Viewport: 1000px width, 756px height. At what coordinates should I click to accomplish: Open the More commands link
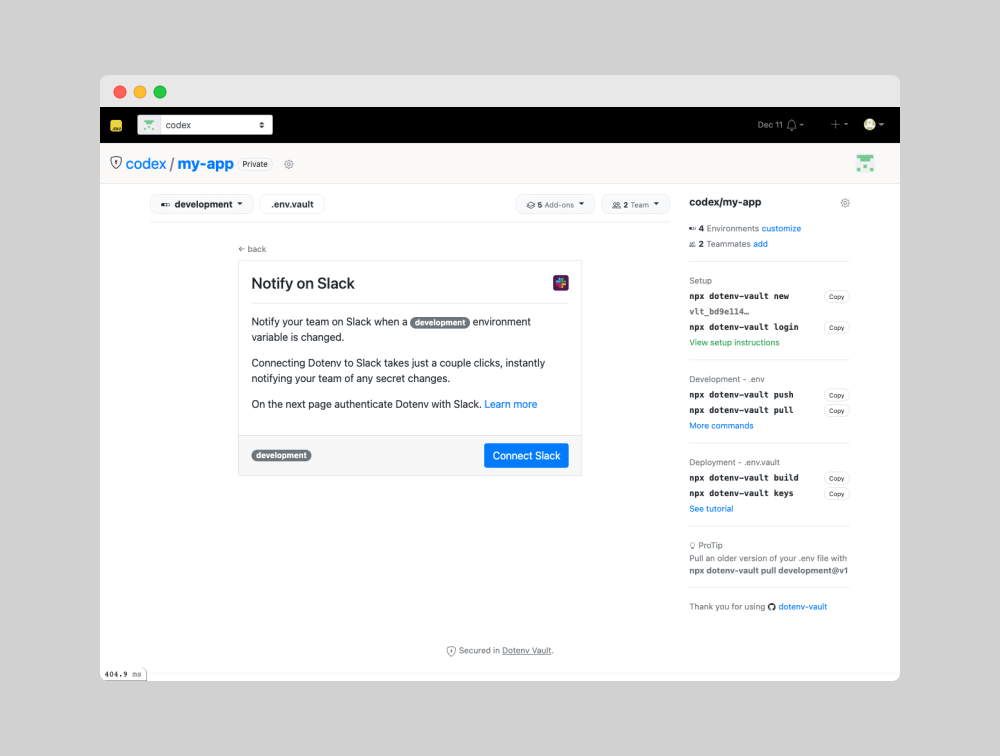pyautogui.click(x=721, y=426)
